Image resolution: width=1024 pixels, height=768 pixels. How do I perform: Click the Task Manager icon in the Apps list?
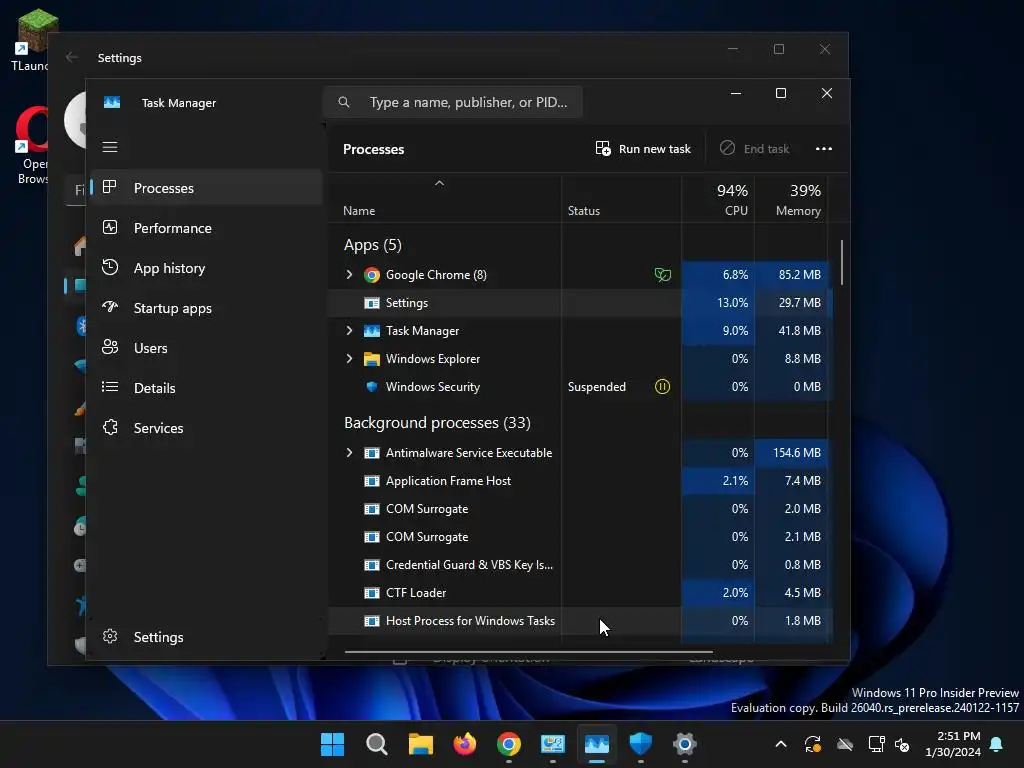coord(372,331)
